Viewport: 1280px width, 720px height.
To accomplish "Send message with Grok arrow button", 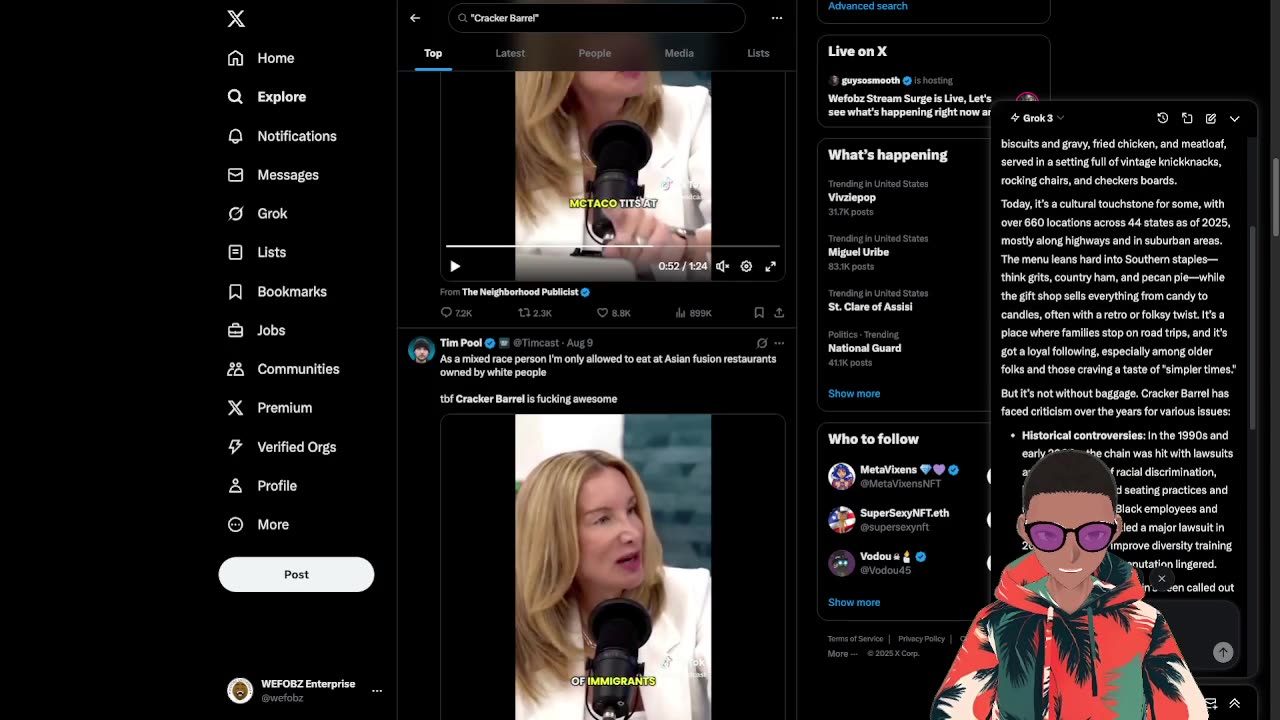I will pyautogui.click(x=1223, y=652).
